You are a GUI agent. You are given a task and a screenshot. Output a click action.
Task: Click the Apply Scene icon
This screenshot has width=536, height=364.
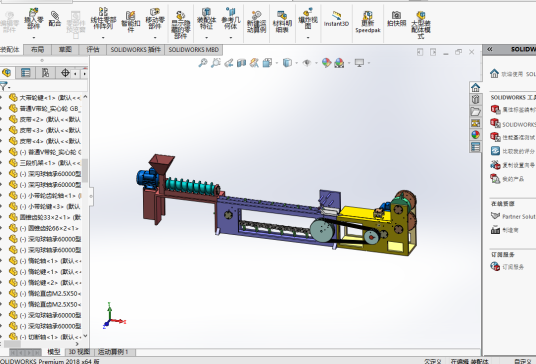(339, 63)
